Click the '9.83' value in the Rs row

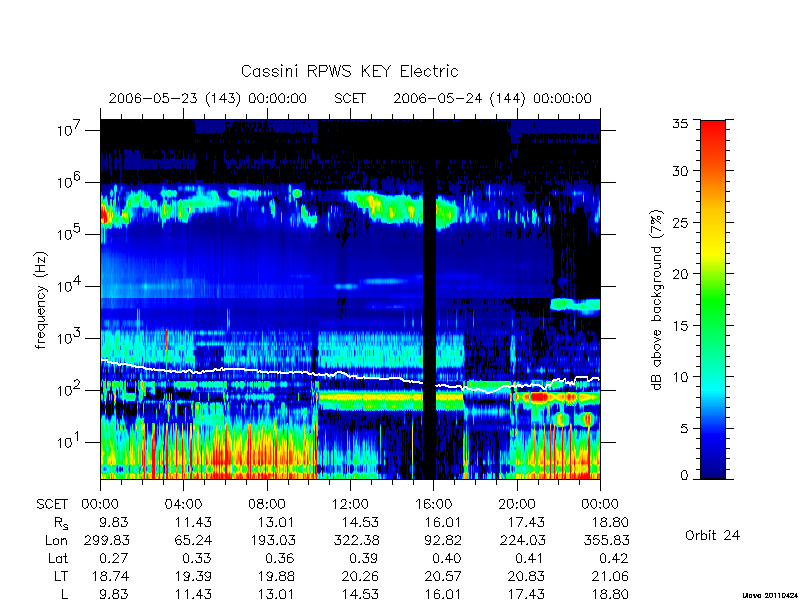point(114,522)
